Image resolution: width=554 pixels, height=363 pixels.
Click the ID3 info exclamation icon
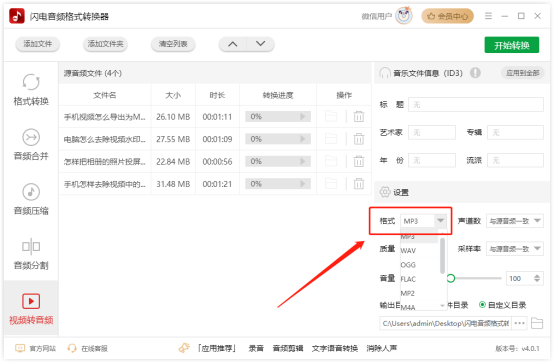point(475,73)
